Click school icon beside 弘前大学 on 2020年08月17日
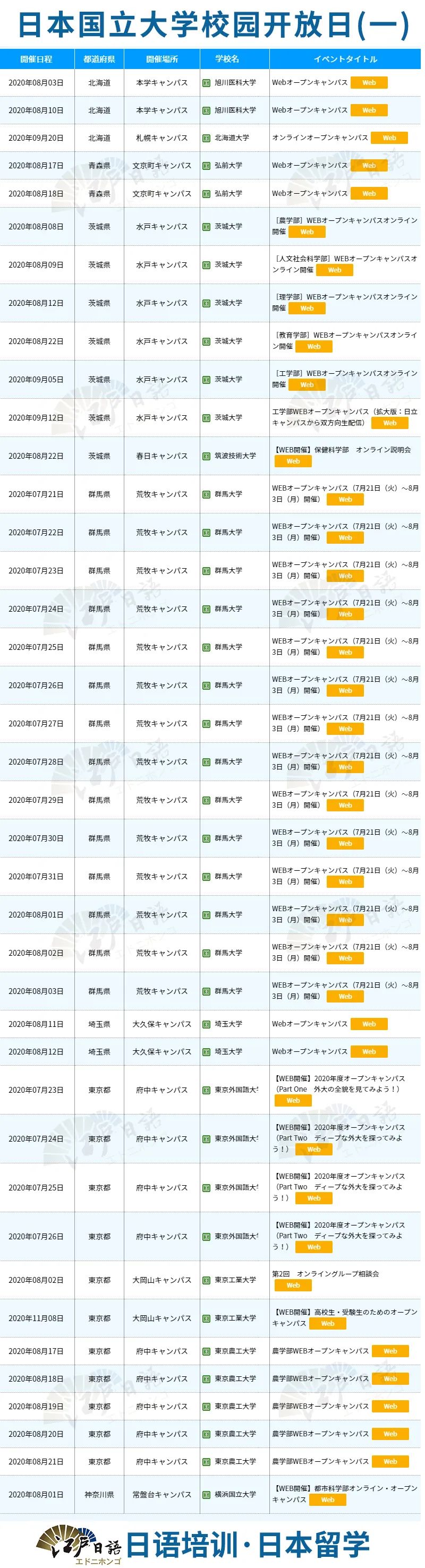Image resolution: width=425 pixels, height=1568 pixels. (208, 167)
